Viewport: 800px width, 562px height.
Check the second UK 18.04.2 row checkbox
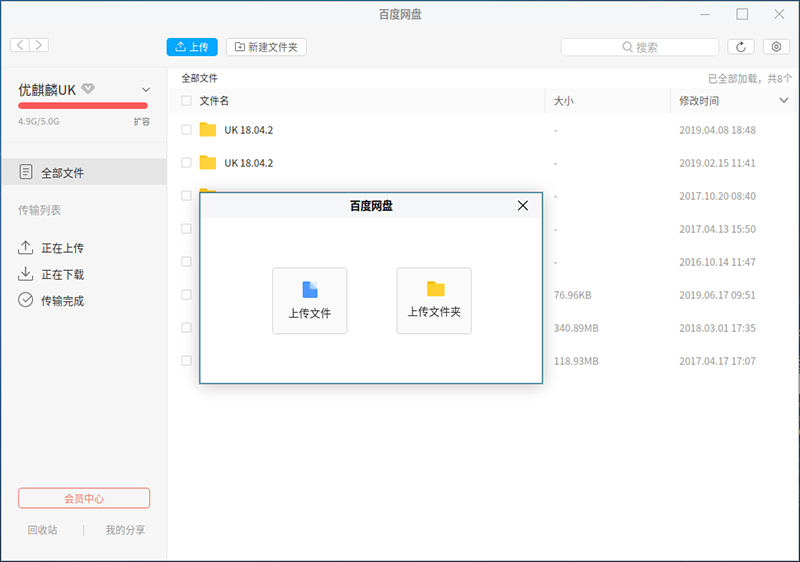point(186,163)
